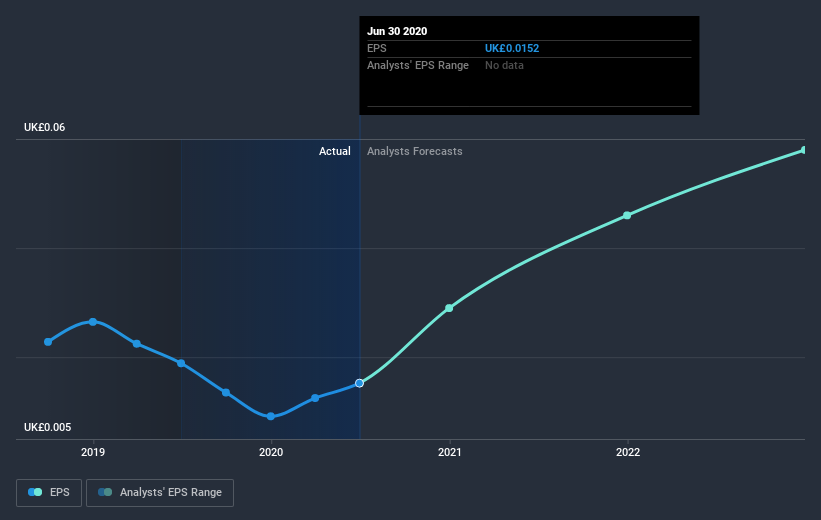Viewport: 821px width, 520px height.
Task: Click the 'Actual' section label
Action: pyautogui.click(x=335, y=151)
